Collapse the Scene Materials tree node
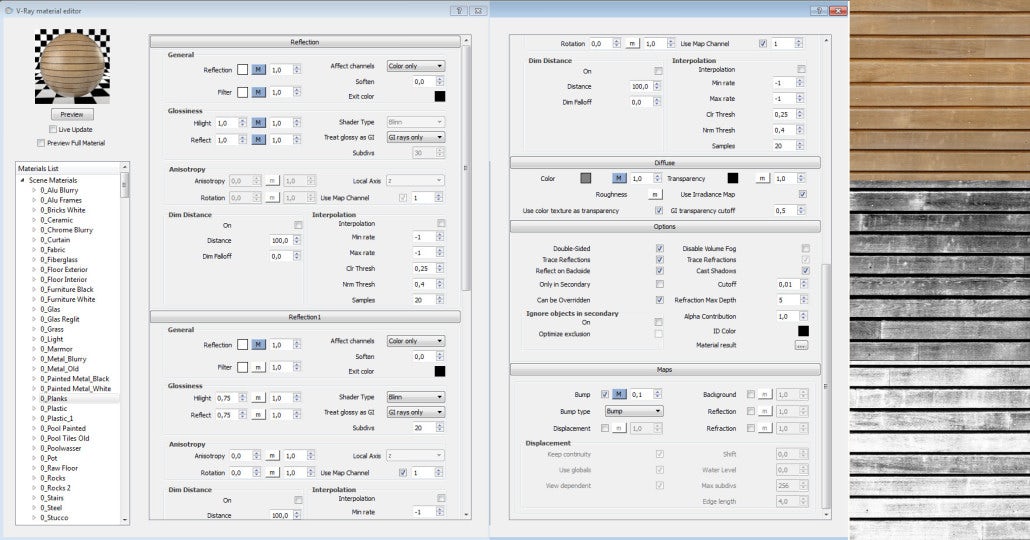This screenshot has width=1030, height=540. click(x=23, y=179)
